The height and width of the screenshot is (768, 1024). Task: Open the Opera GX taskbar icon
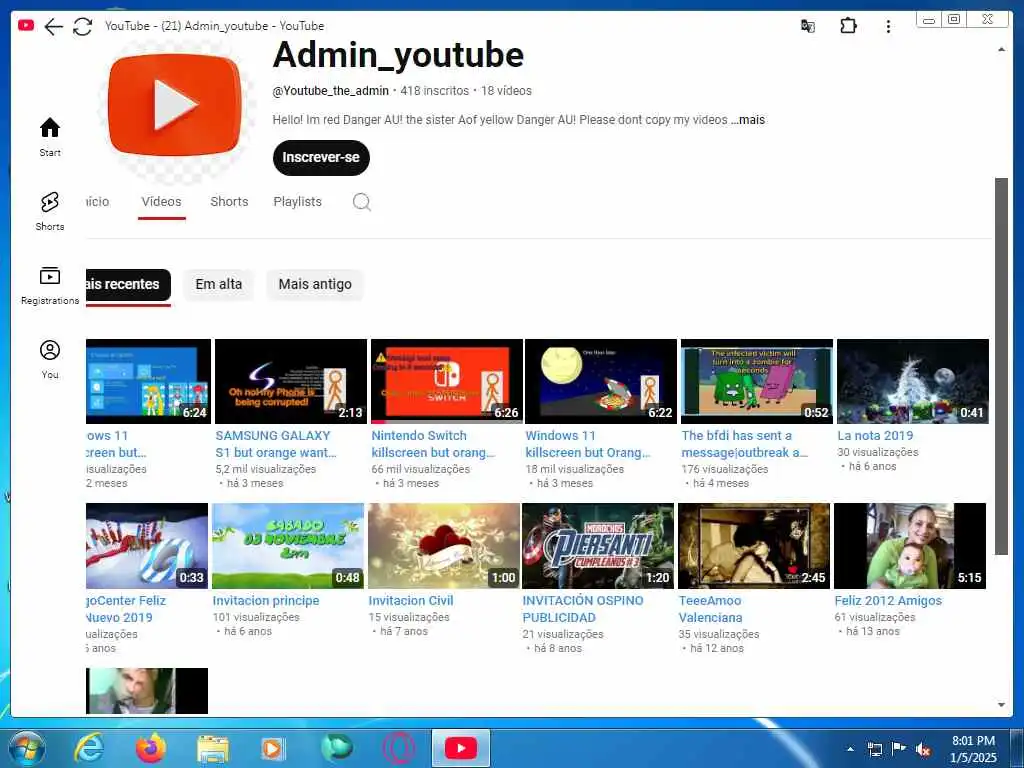pos(398,748)
